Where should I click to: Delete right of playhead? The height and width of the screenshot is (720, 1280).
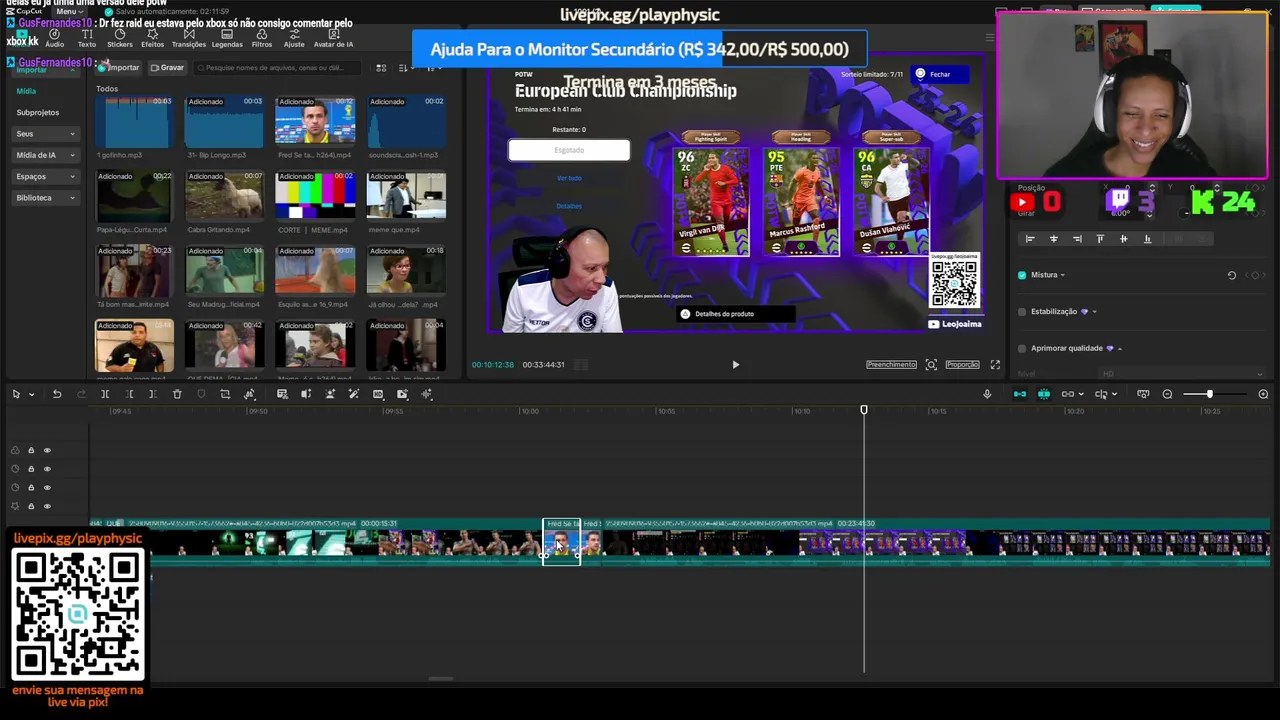pyautogui.click(x=153, y=394)
